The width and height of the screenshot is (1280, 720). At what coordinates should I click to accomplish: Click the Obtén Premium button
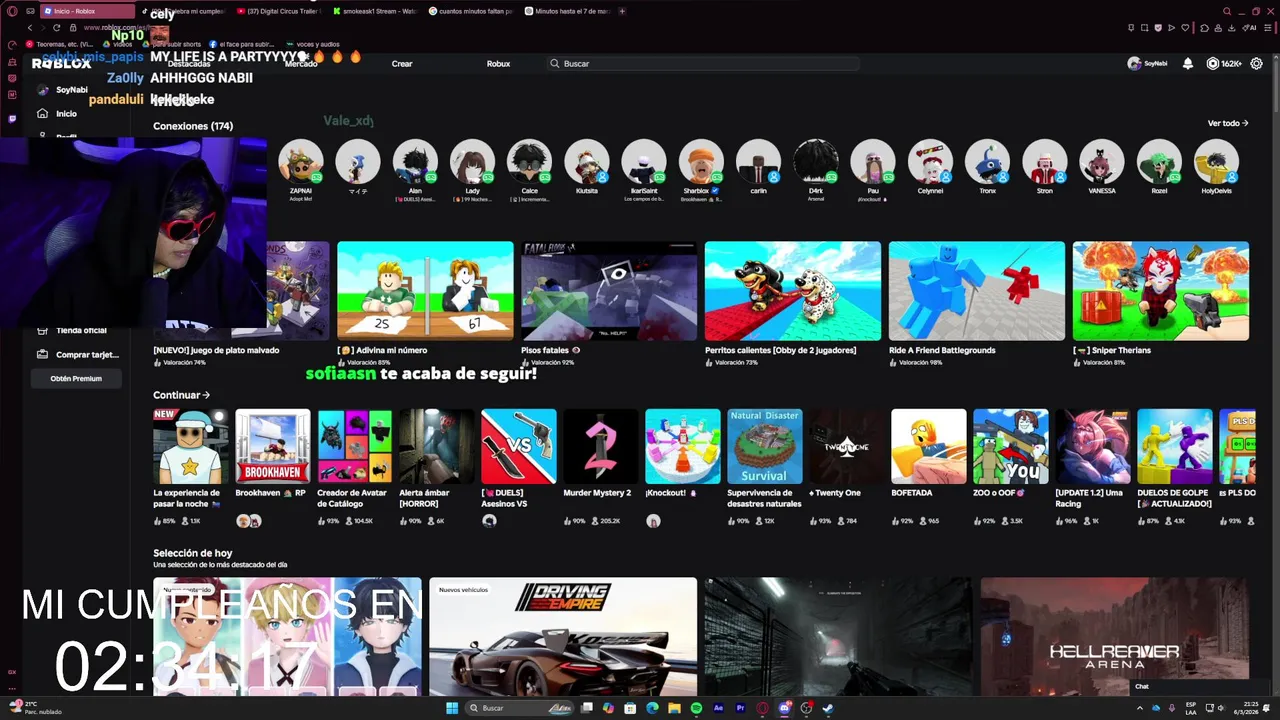click(x=76, y=378)
